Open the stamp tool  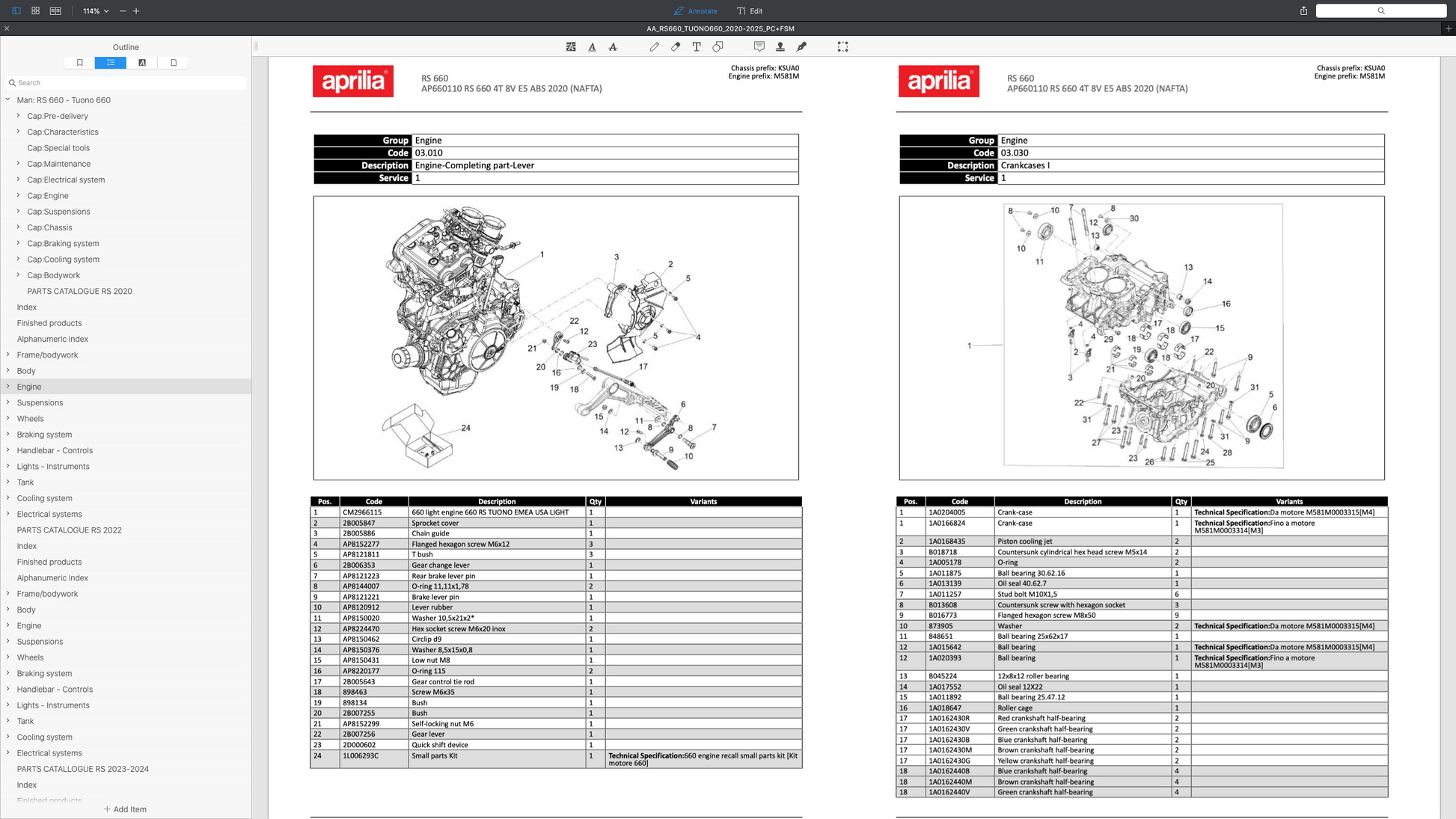point(780,46)
